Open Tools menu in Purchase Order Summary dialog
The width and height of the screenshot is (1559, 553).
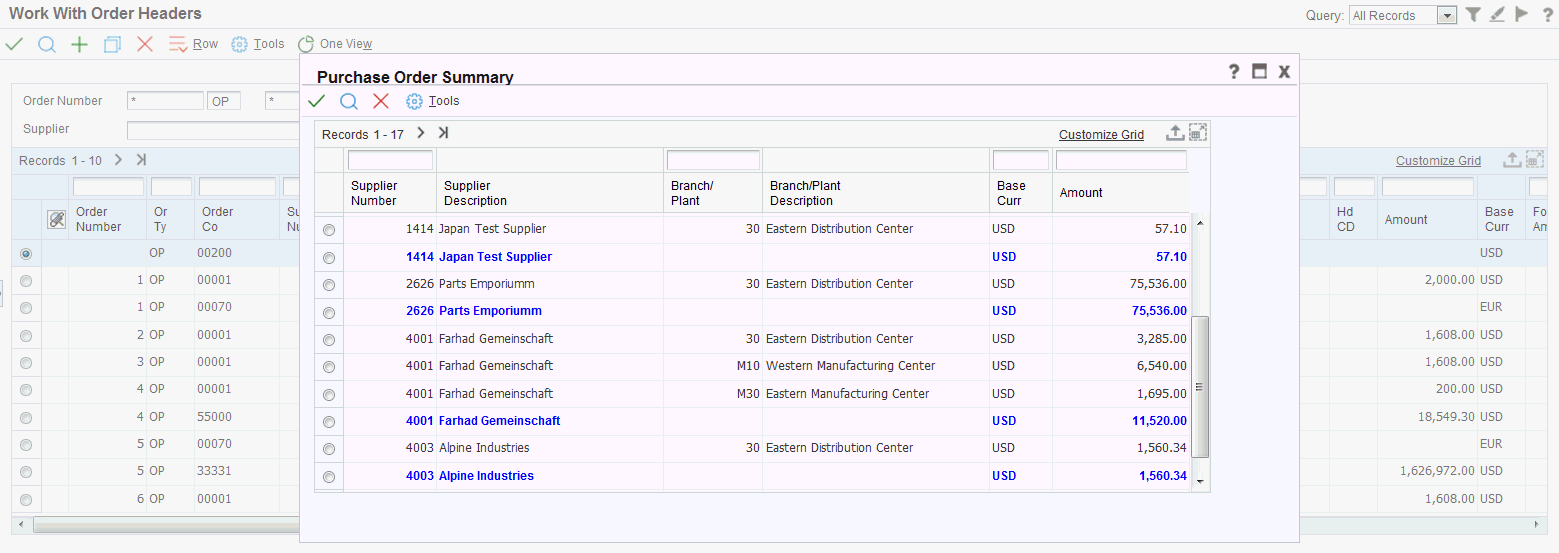[x=433, y=101]
